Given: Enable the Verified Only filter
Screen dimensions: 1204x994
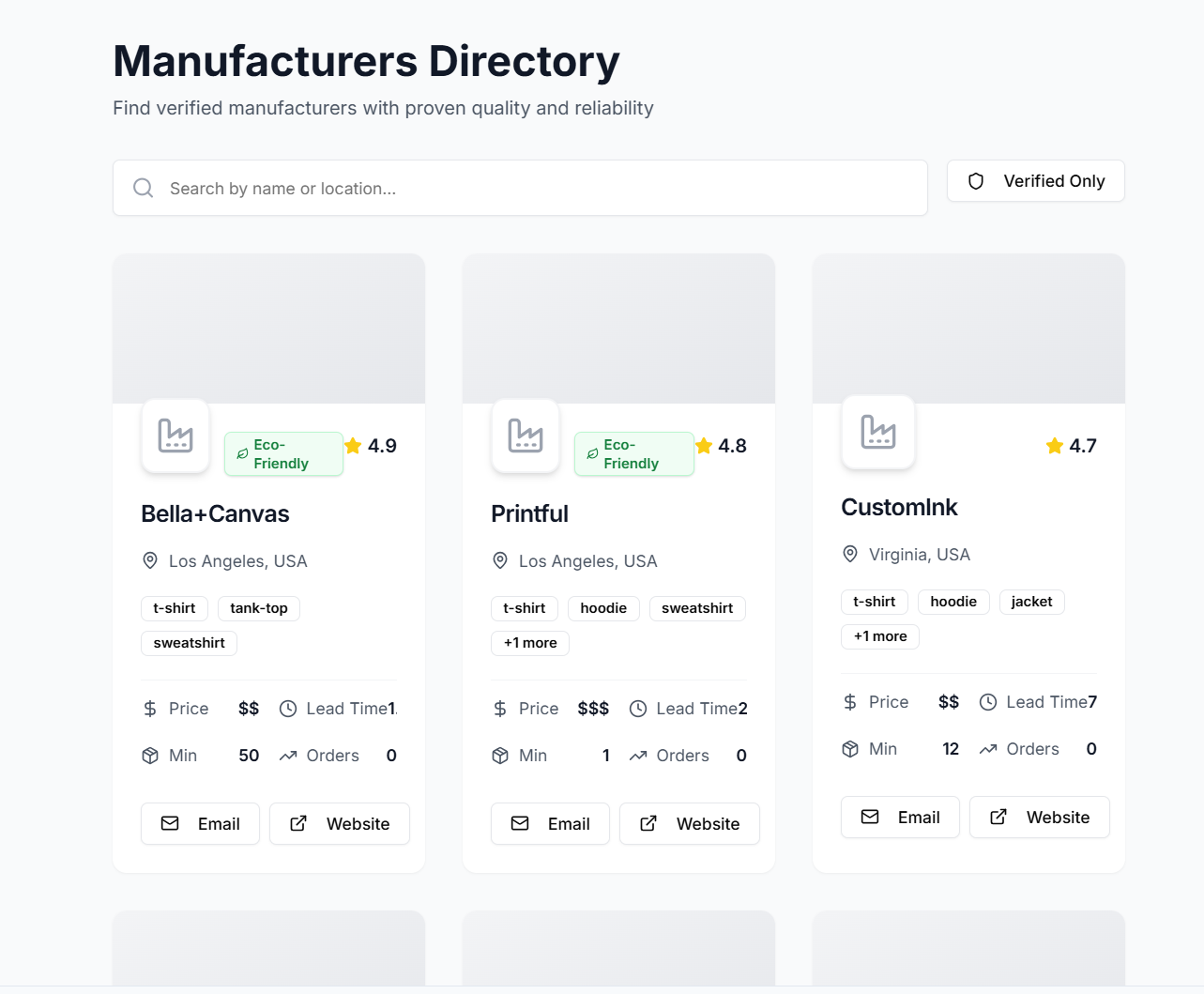Looking at the screenshot, I should pyautogui.click(x=1035, y=180).
